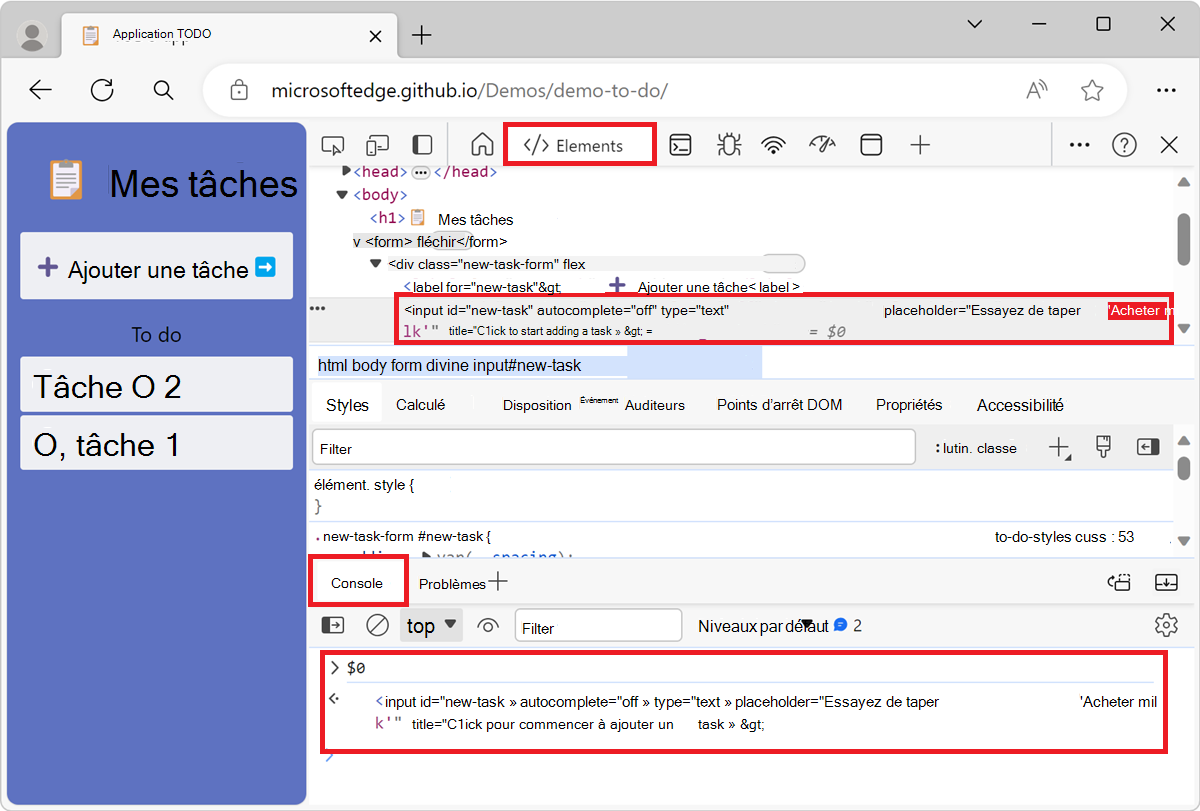
Task: Toggle computed styles sidebar icon
Action: click(1147, 448)
